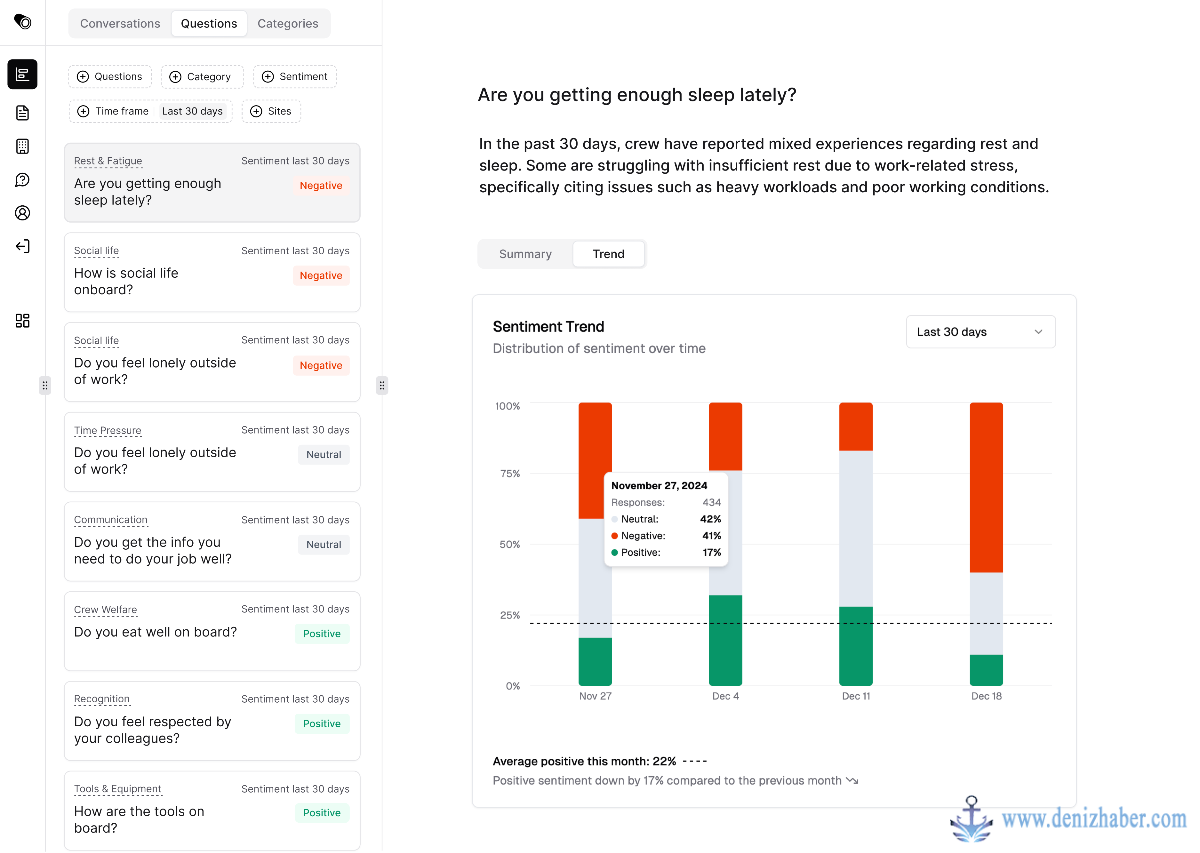Add a Sites filter

(271, 111)
